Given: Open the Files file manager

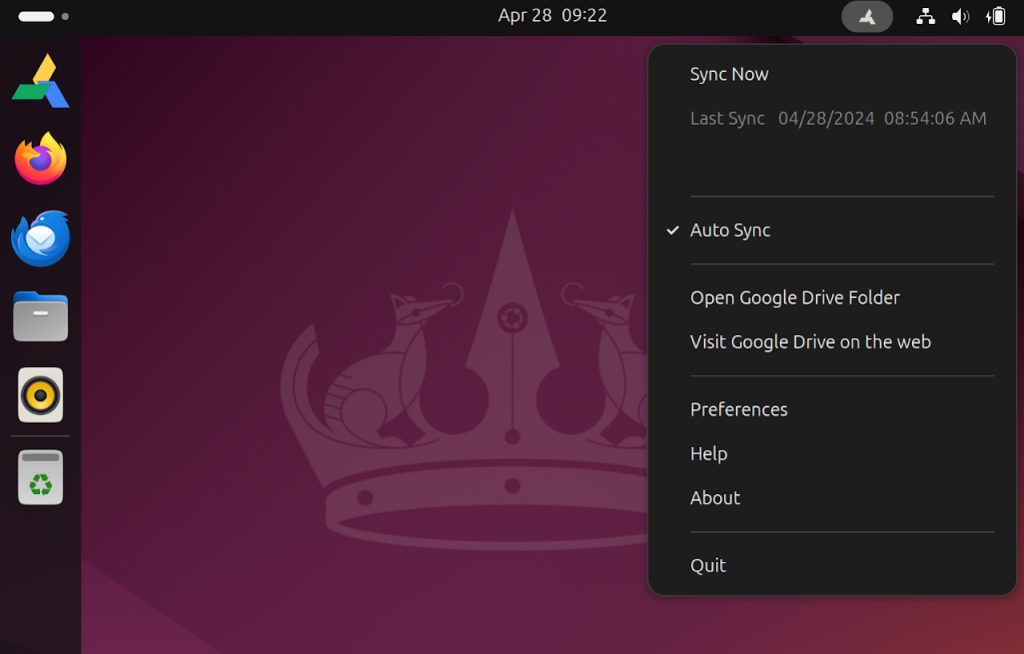Looking at the screenshot, I should (x=40, y=315).
